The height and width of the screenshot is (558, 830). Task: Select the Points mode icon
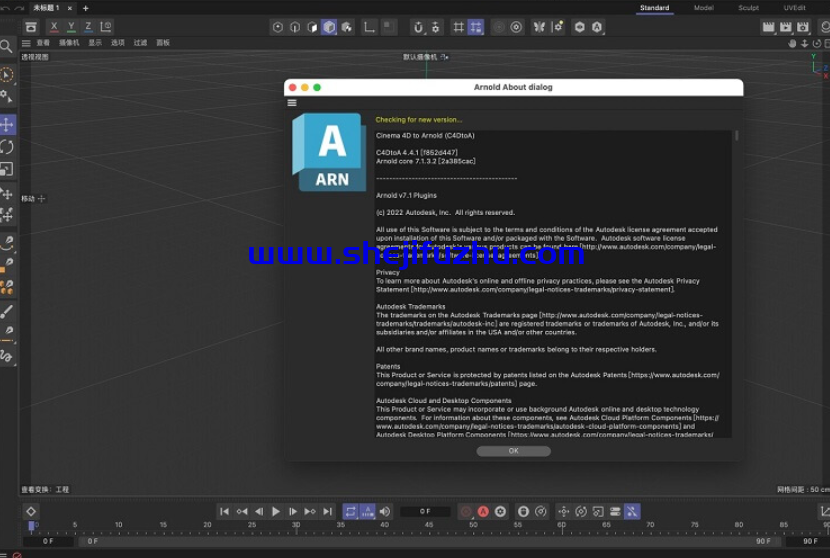278,27
